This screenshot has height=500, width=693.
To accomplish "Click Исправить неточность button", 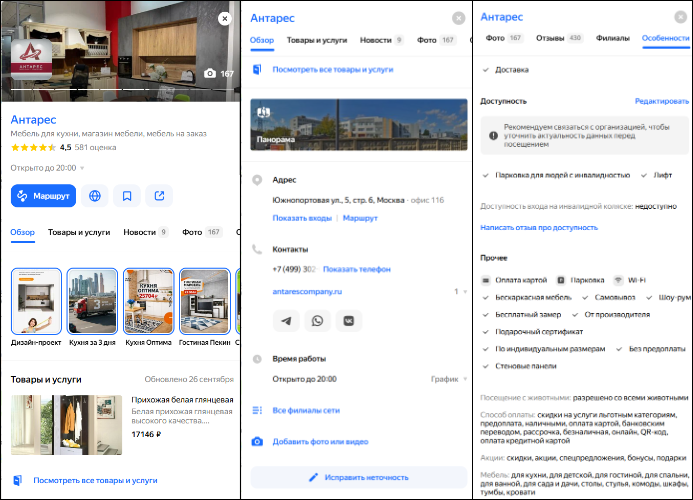I will 358,477.
